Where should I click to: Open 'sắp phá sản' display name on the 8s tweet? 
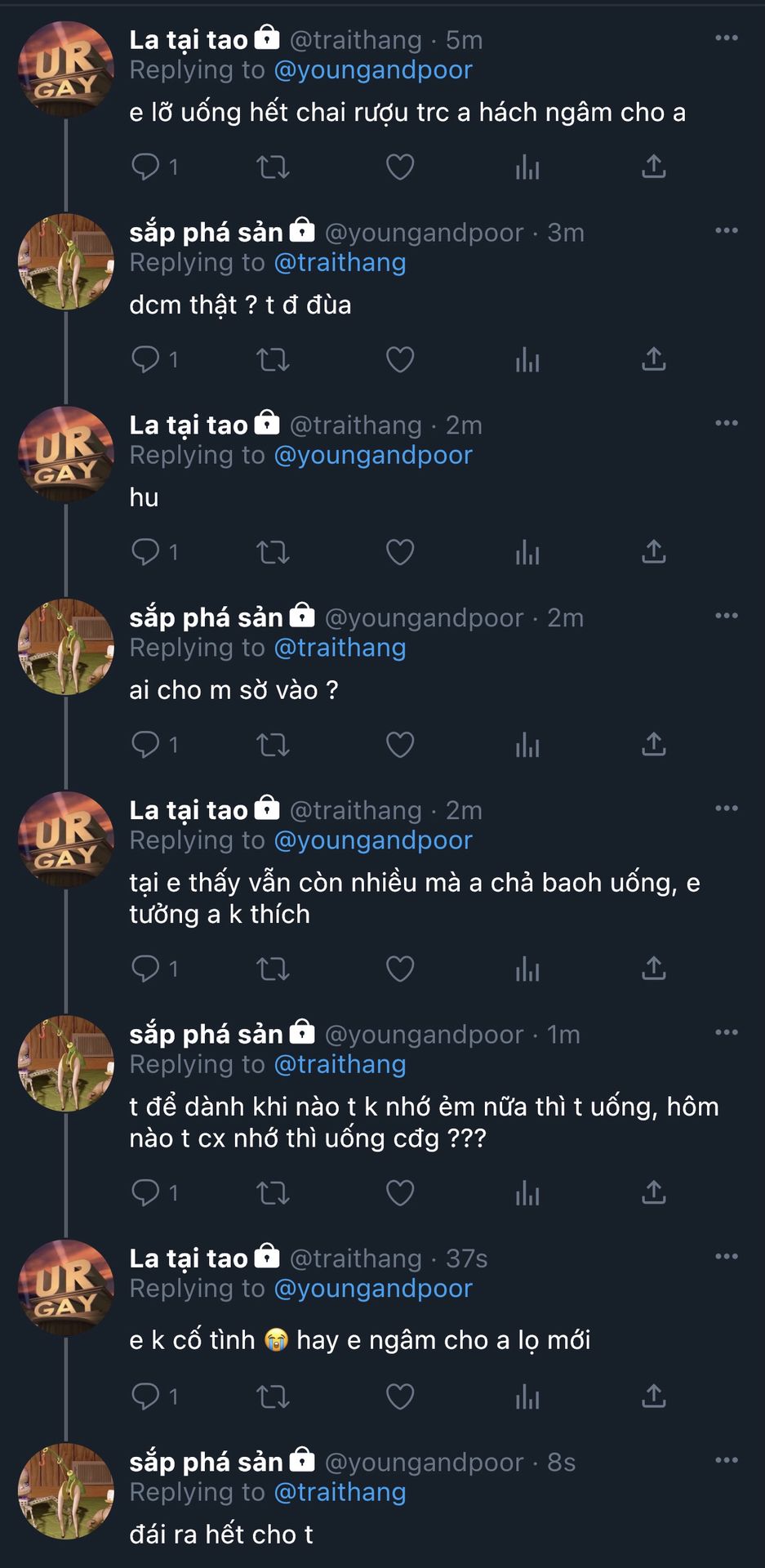tap(206, 1462)
